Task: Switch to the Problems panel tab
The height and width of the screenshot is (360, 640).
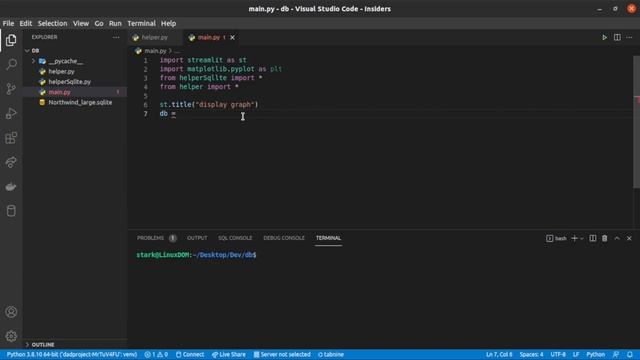Action: point(156,238)
